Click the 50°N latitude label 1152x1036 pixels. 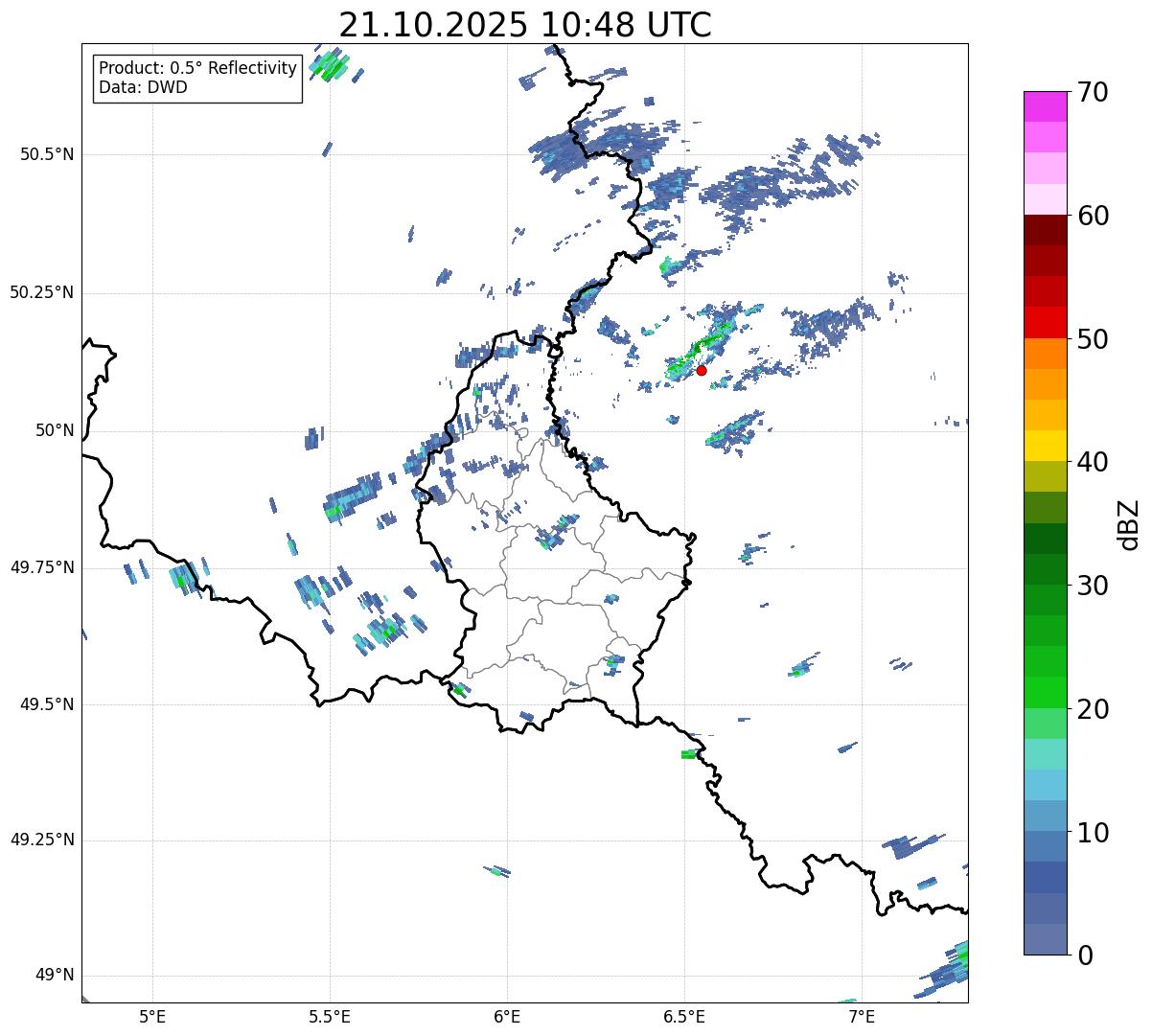click(55, 430)
